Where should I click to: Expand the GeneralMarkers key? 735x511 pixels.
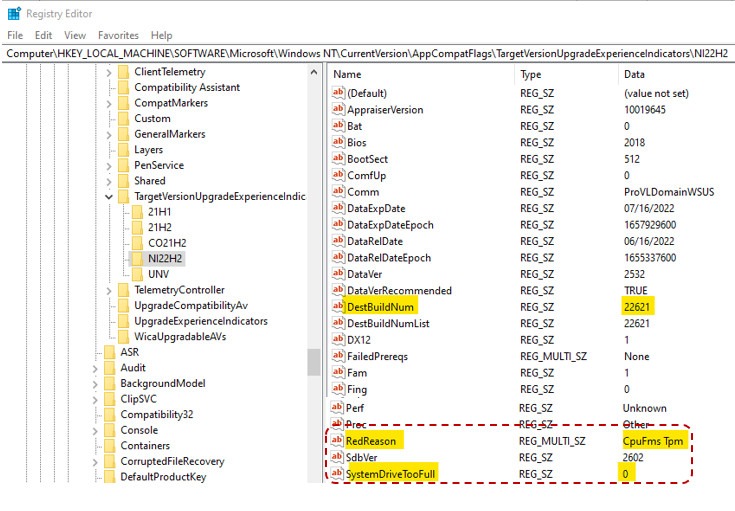109,135
